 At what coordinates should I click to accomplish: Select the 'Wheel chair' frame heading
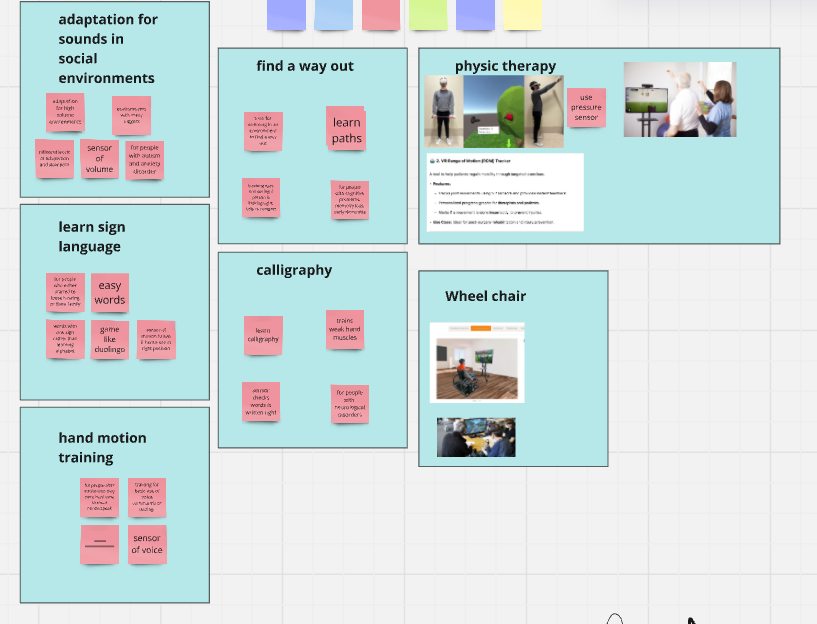click(x=485, y=296)
